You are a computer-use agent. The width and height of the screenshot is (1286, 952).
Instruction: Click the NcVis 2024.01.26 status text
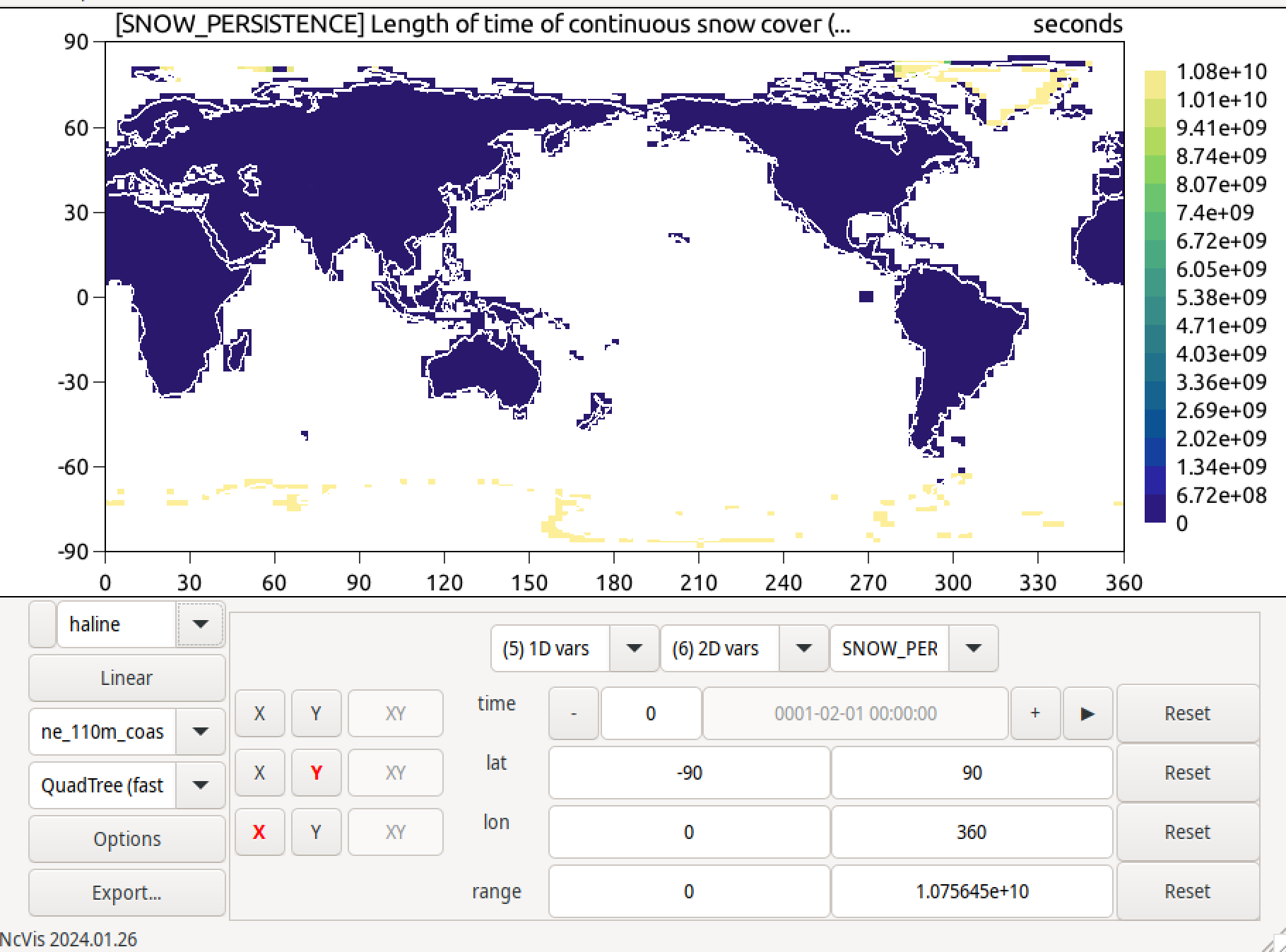(69, 939)
